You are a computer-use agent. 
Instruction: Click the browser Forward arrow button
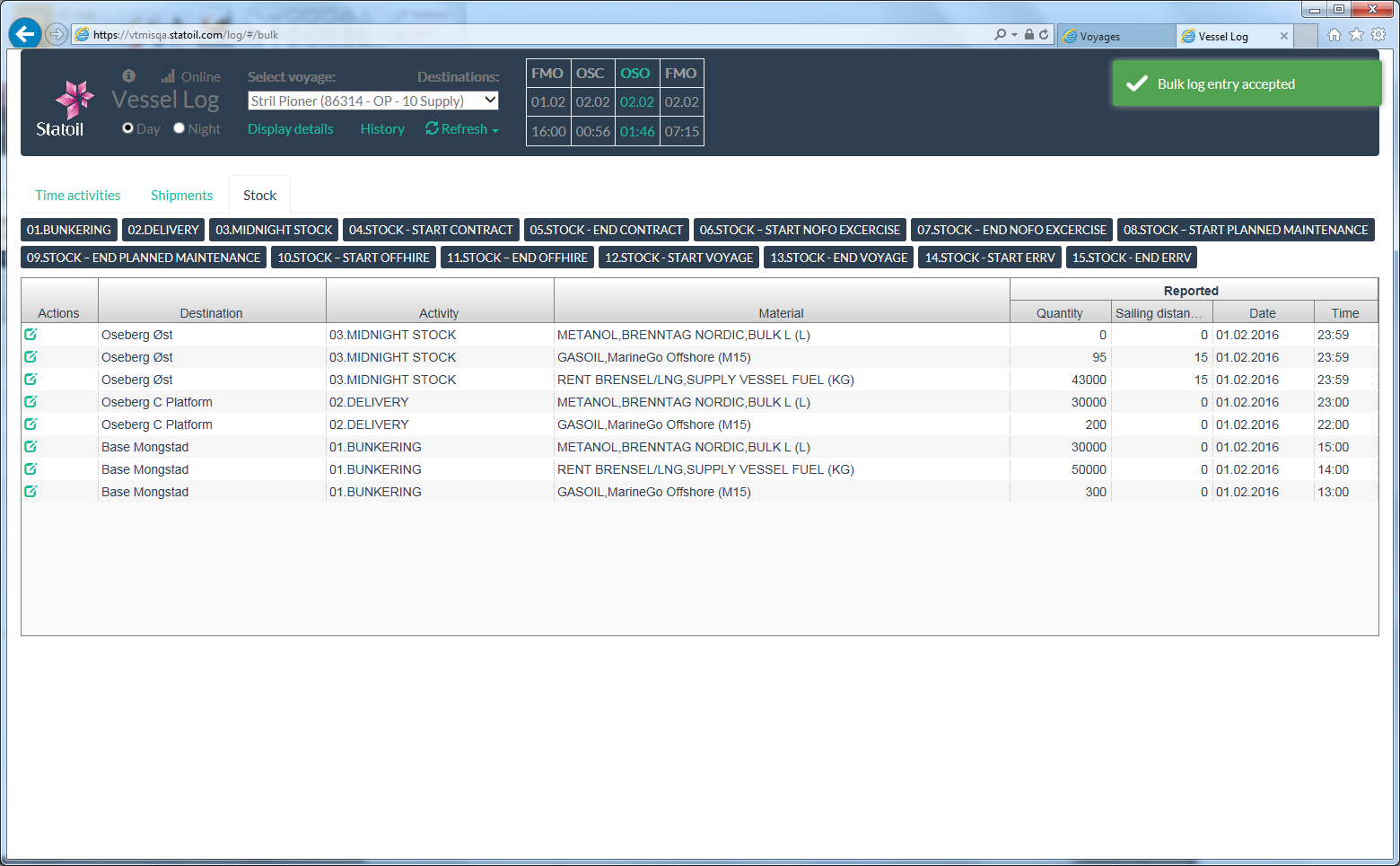pos(57,34)
